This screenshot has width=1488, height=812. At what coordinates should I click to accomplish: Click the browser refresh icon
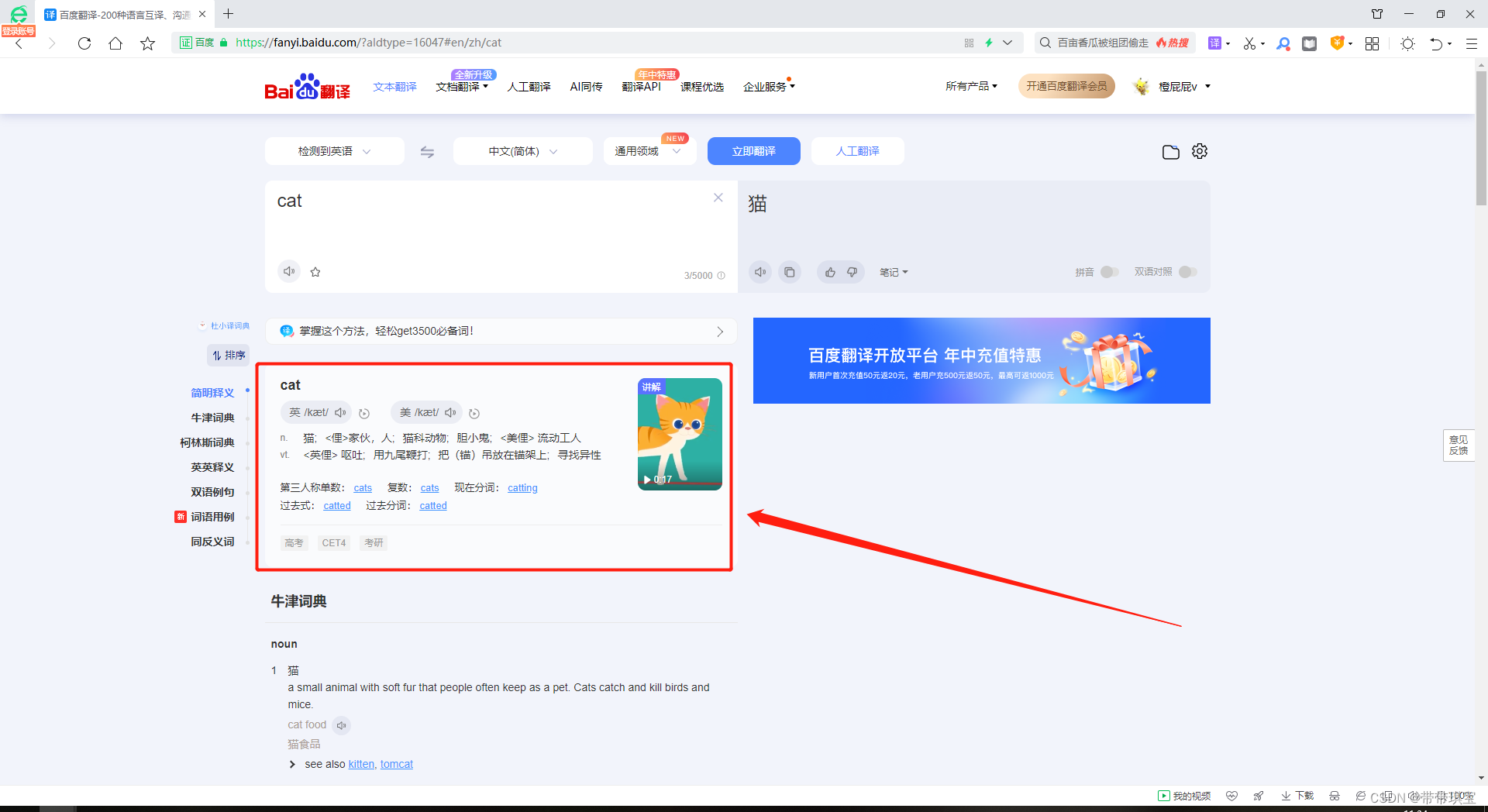(x=84, y=43)
